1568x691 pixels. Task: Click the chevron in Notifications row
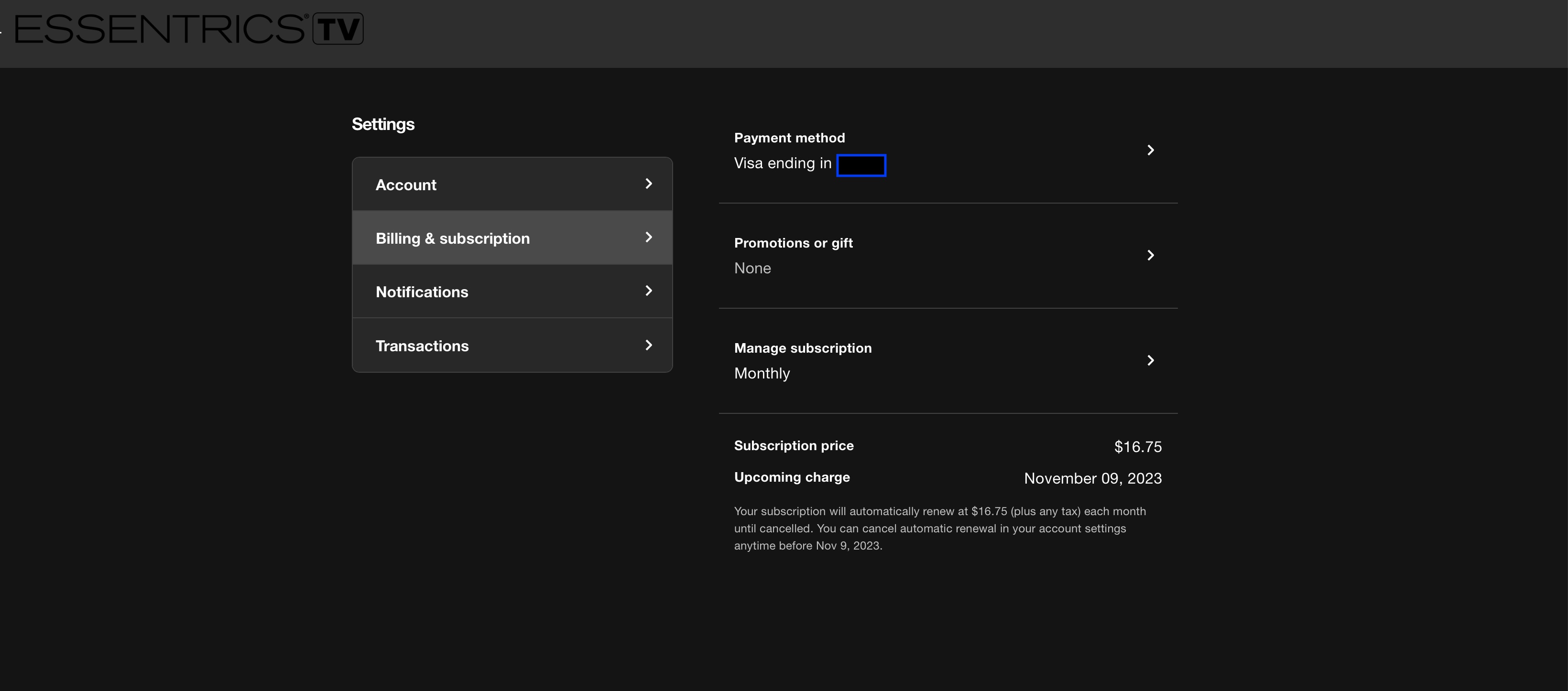[x=648, y=291]
